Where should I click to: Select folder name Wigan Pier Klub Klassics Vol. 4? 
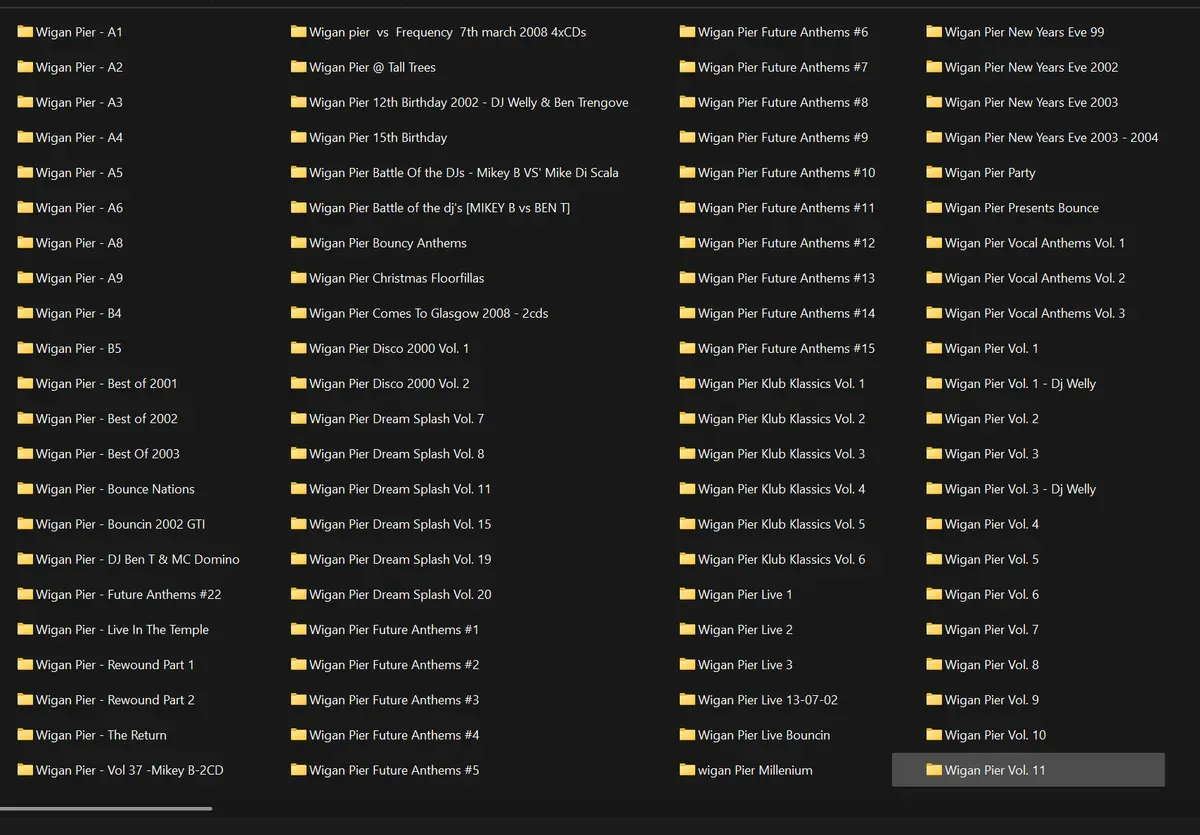coord(782,489)
